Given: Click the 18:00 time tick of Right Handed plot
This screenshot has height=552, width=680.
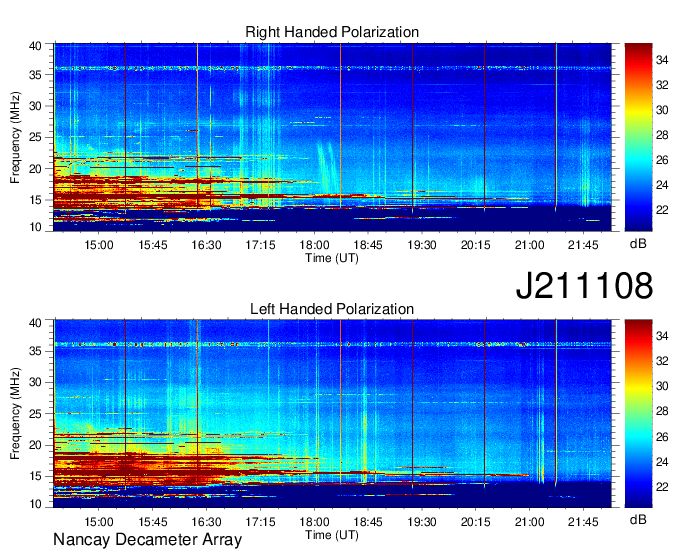Looking at the screenshot, I should coord(314,245).
